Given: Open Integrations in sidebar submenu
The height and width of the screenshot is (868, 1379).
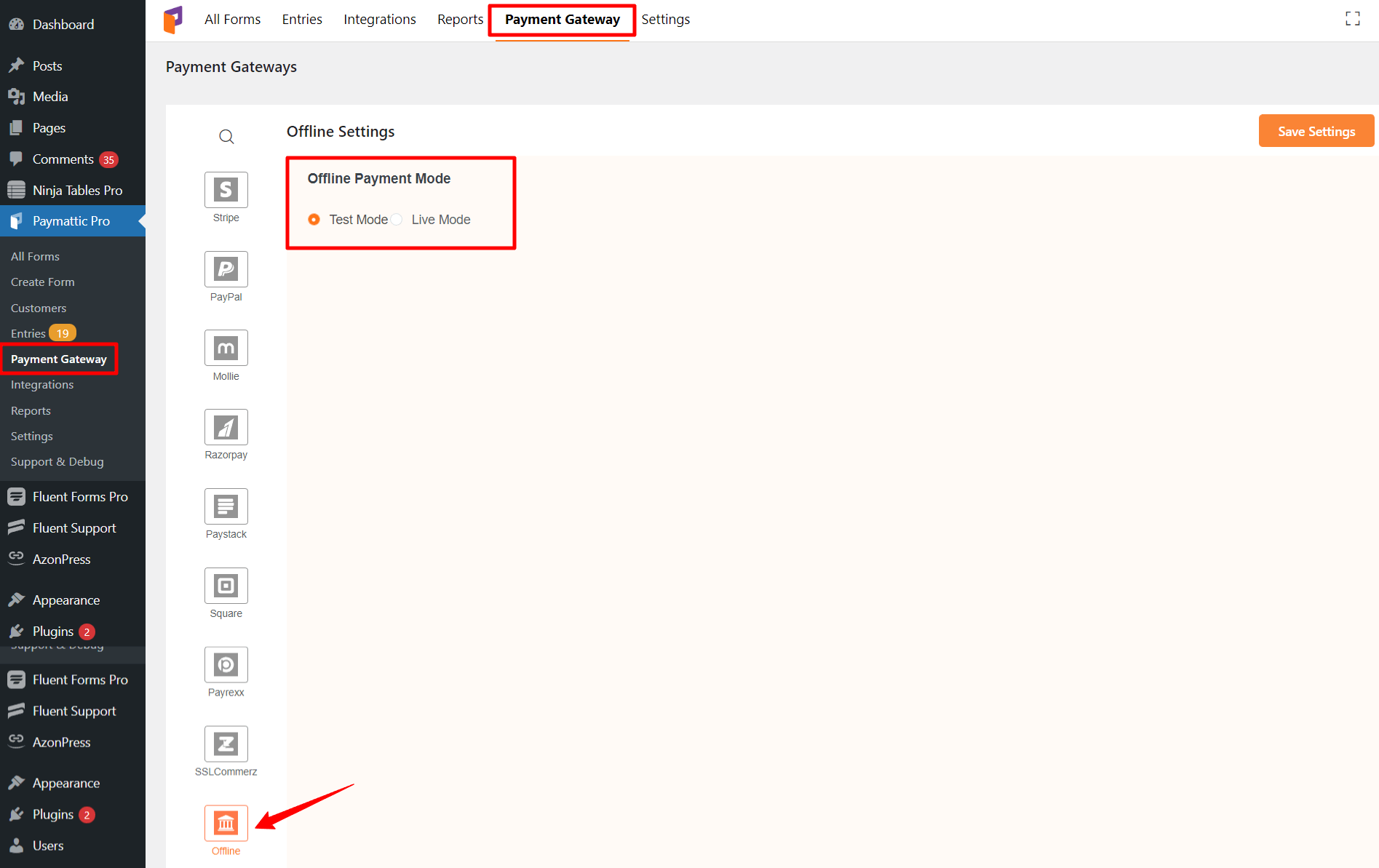Looking at the screenshot, I should 42,385.
